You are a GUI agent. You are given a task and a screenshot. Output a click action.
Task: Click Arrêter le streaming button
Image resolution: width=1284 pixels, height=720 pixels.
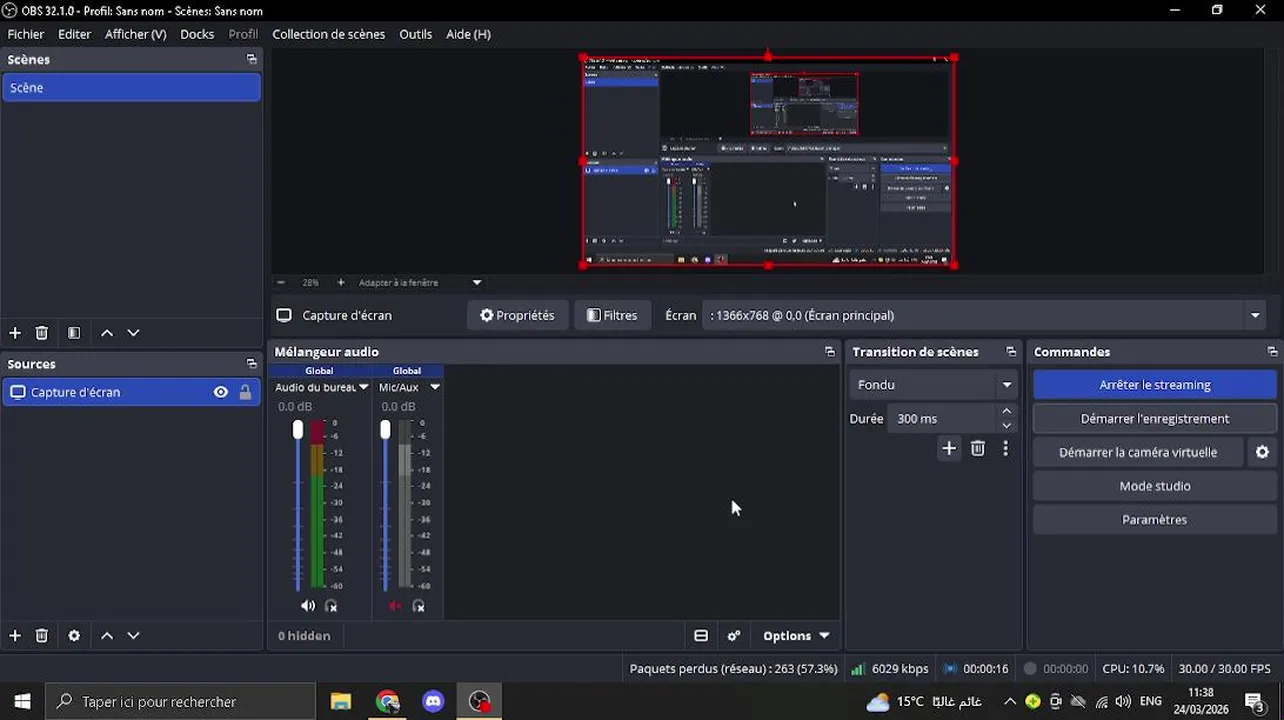[x=1155, y=385]
